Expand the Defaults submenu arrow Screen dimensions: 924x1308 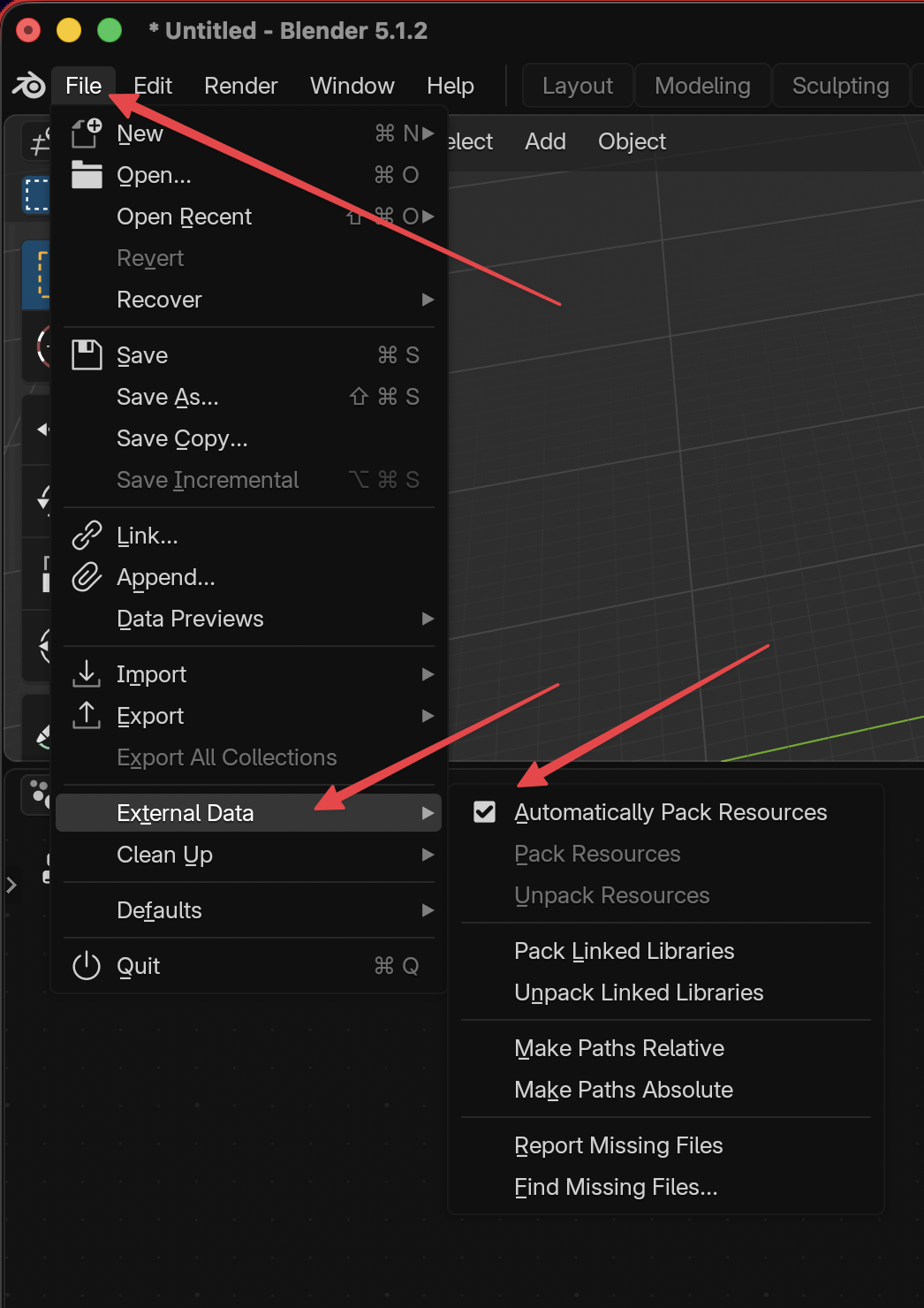pyautogui.click(x=428, y=910)
